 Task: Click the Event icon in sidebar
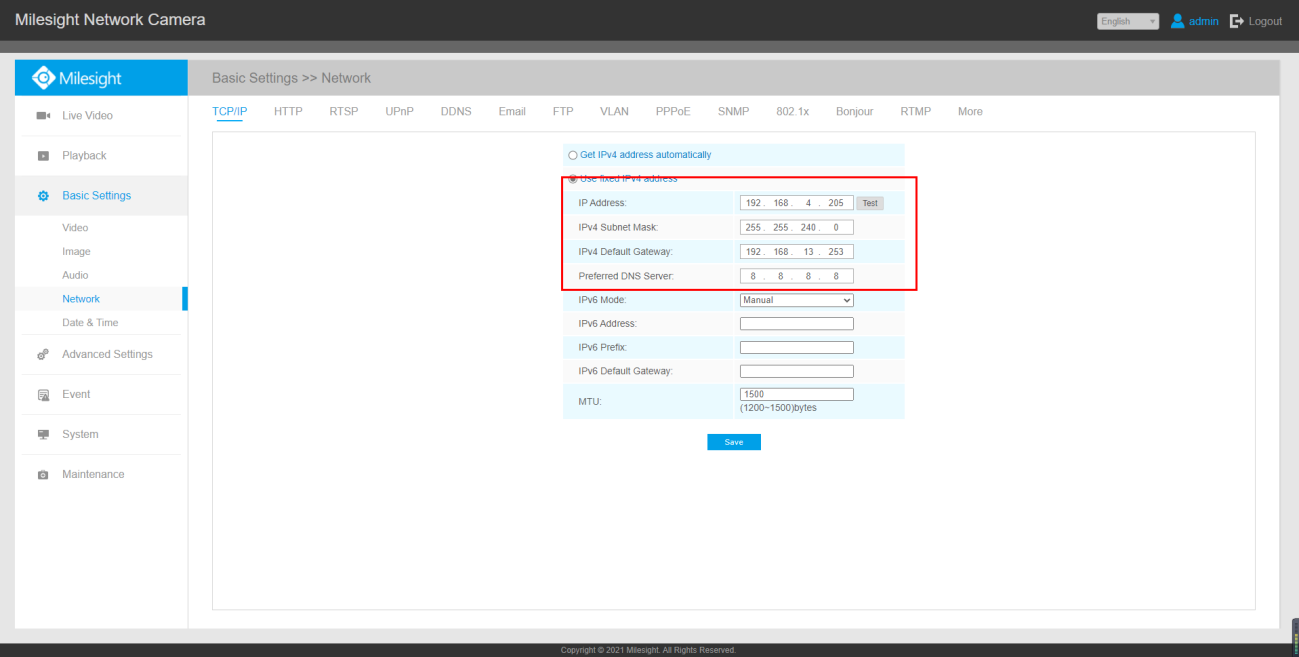click(x=43, y=395)
